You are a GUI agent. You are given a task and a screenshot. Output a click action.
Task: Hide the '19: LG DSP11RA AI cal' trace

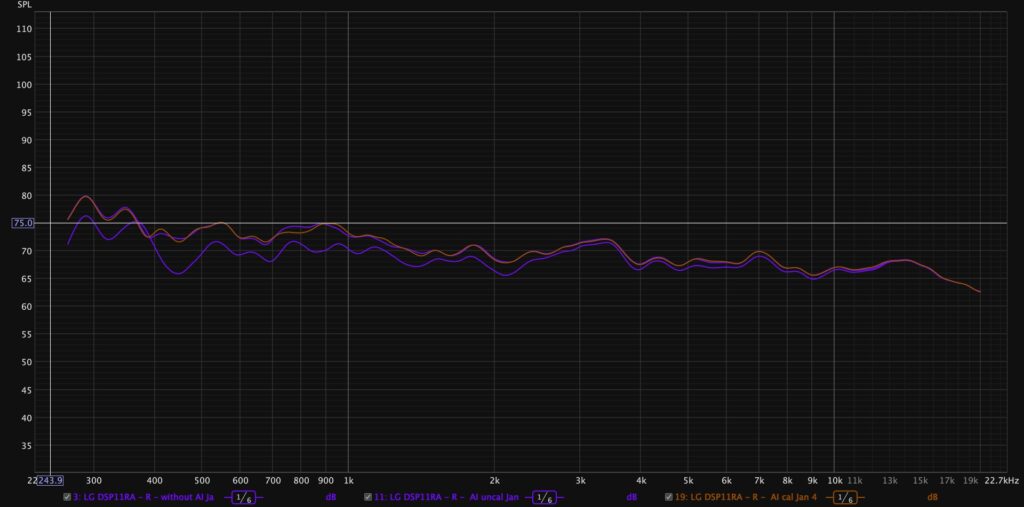click(x=669, y=497)
